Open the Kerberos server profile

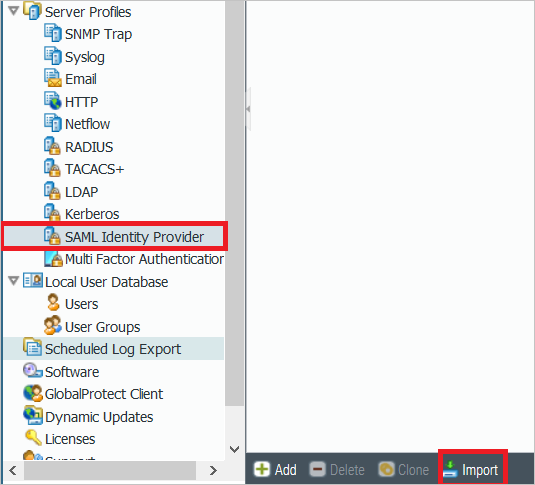(92, 214)
